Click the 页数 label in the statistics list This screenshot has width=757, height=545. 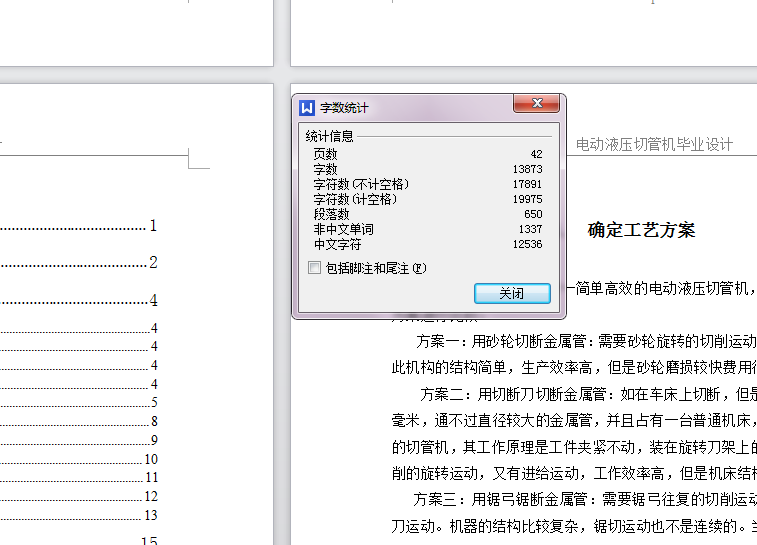click(x=325, y=154)
